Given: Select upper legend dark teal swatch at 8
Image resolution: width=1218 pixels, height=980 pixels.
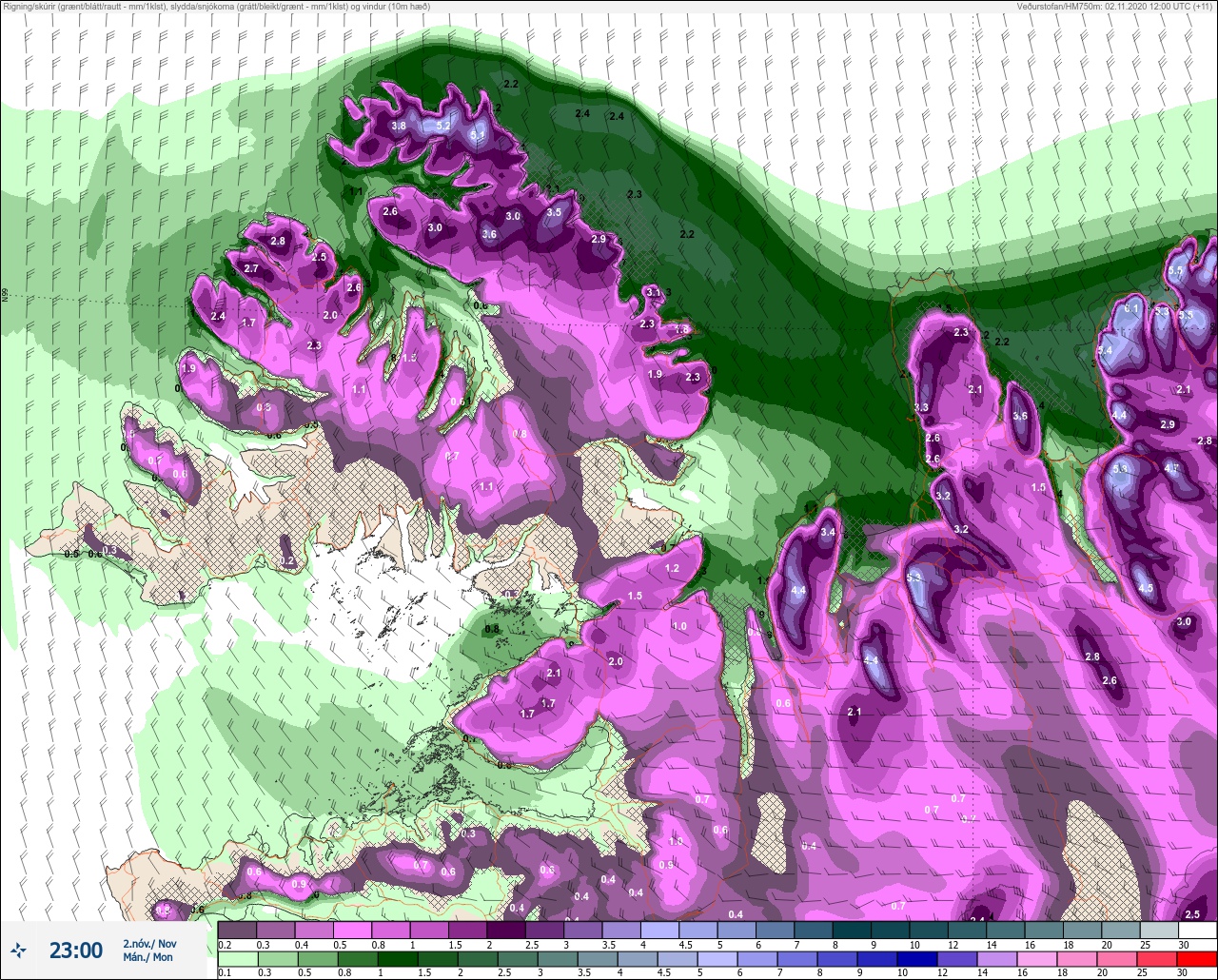Looking at the screenshot, I should click(x=852, y=930).
